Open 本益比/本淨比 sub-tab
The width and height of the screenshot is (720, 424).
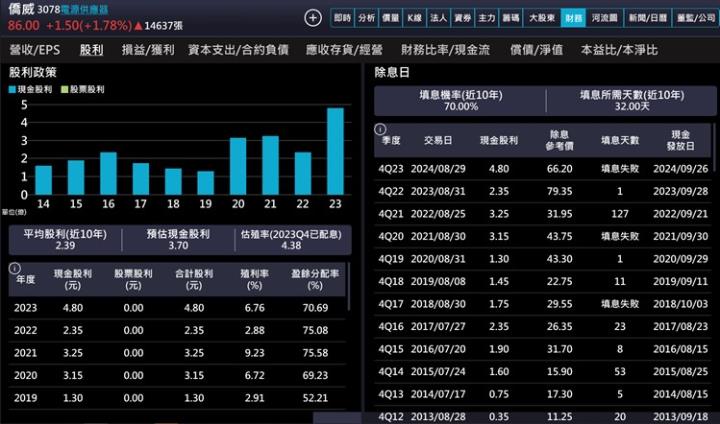click(x=619, y=50)
